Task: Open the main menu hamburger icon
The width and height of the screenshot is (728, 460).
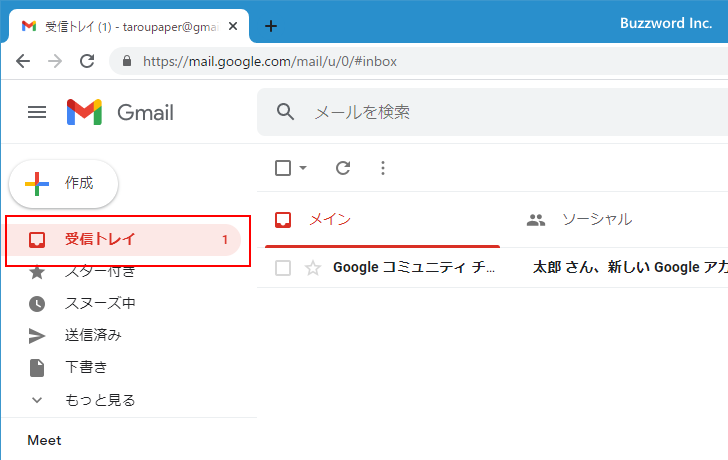Action: pos(37,112)
